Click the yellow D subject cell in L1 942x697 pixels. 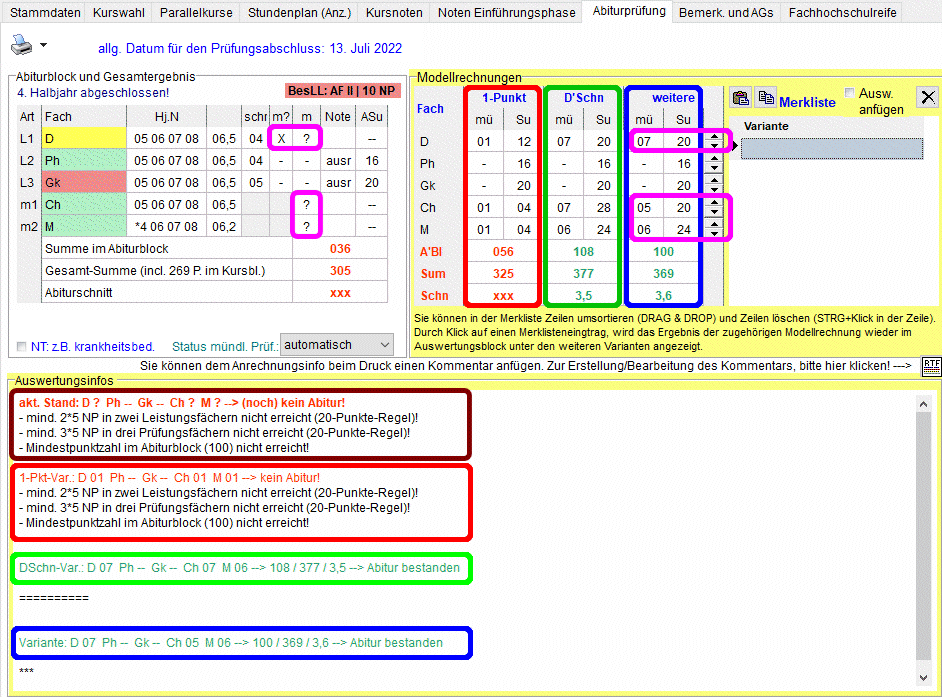pos(84,139)
